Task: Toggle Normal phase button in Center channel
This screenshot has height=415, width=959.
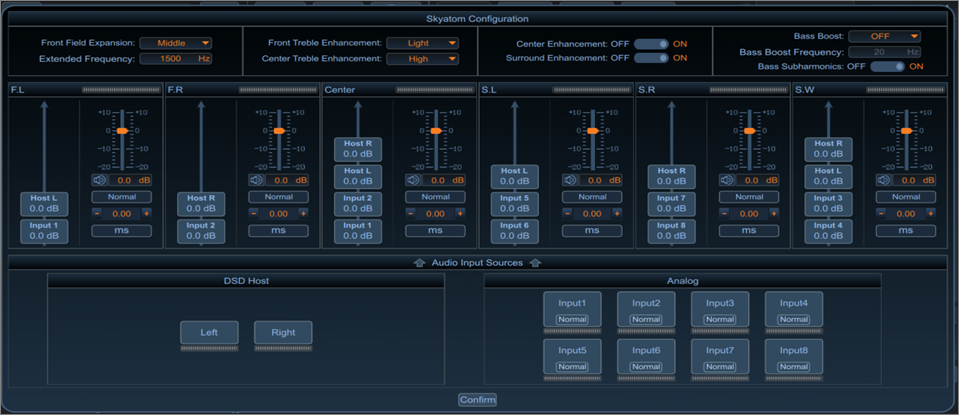Action: point(435,197)
